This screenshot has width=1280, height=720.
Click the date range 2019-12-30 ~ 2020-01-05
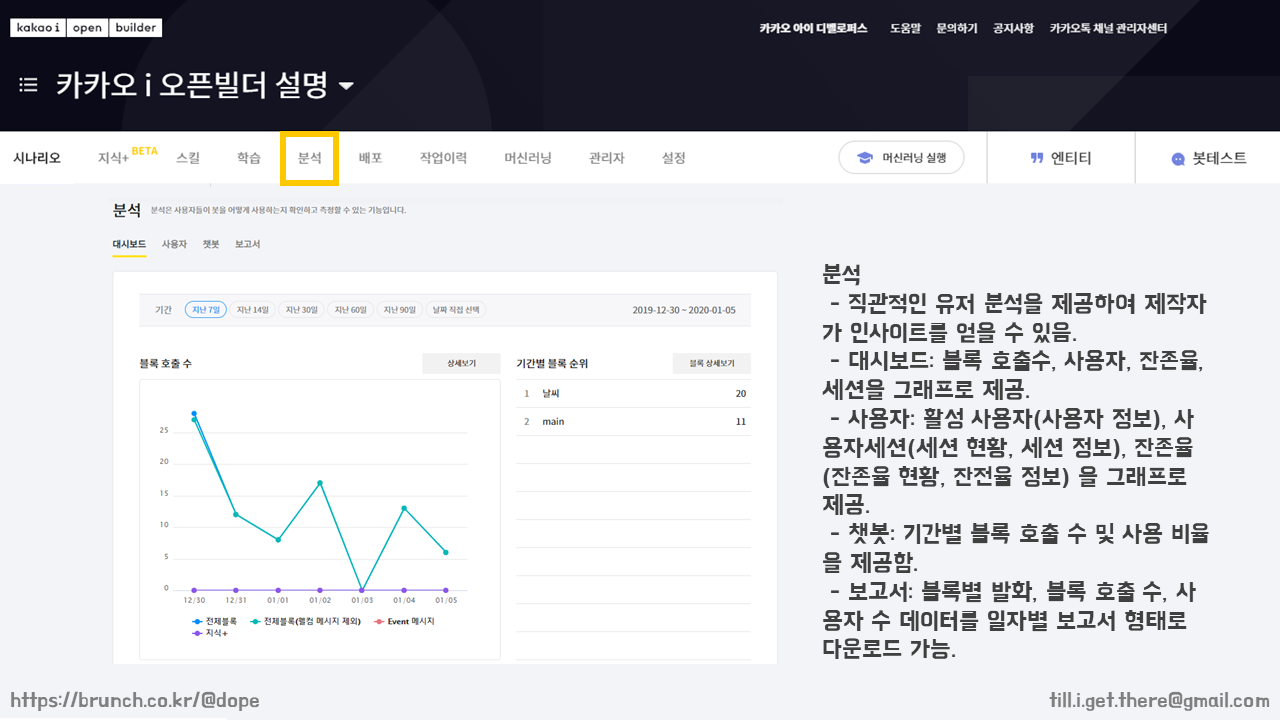click(x=684, y=310)
